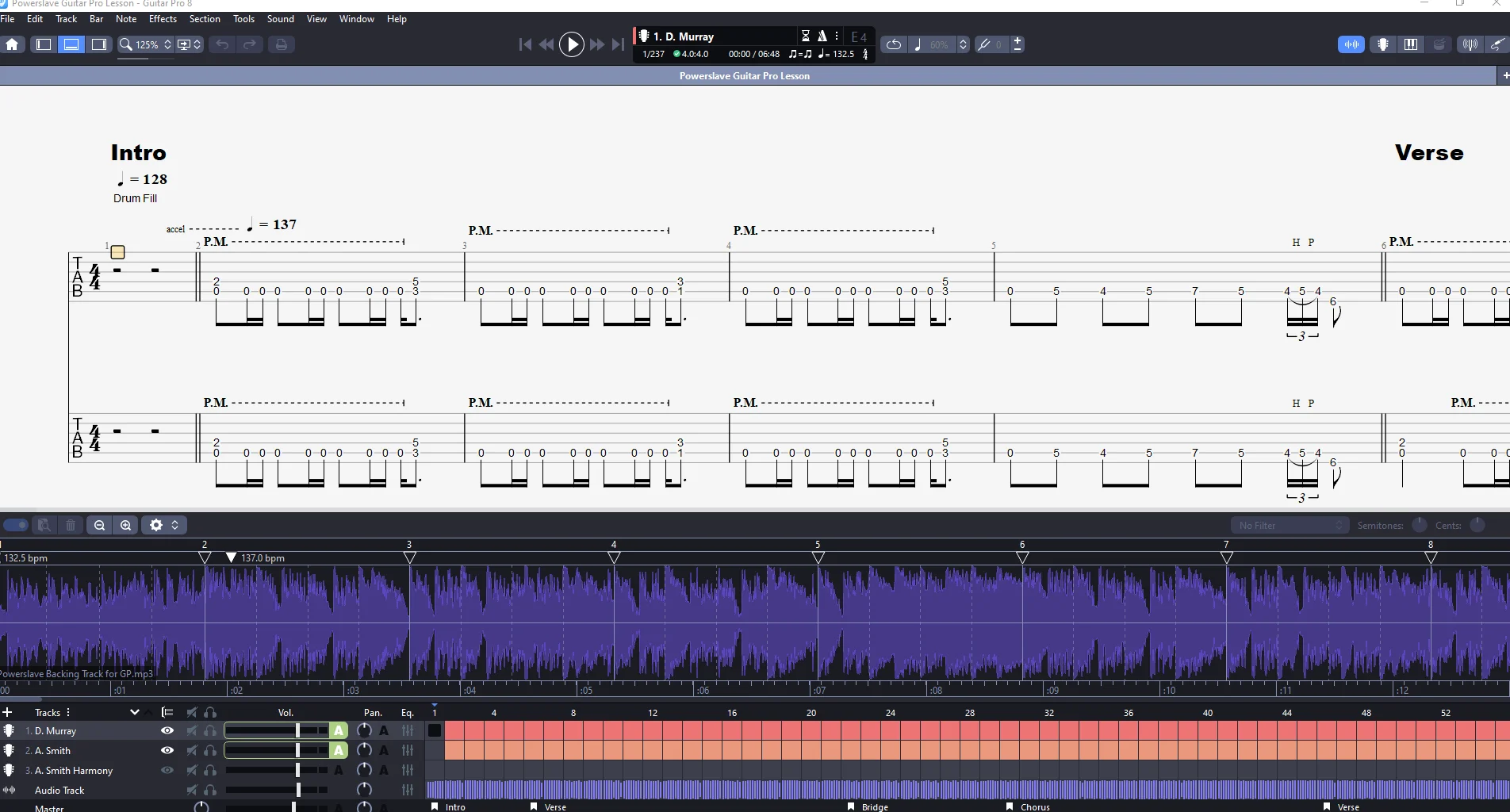1510x812 pixels.
Task: Show the A. Smith Harmony track
Action: point(167,770)
